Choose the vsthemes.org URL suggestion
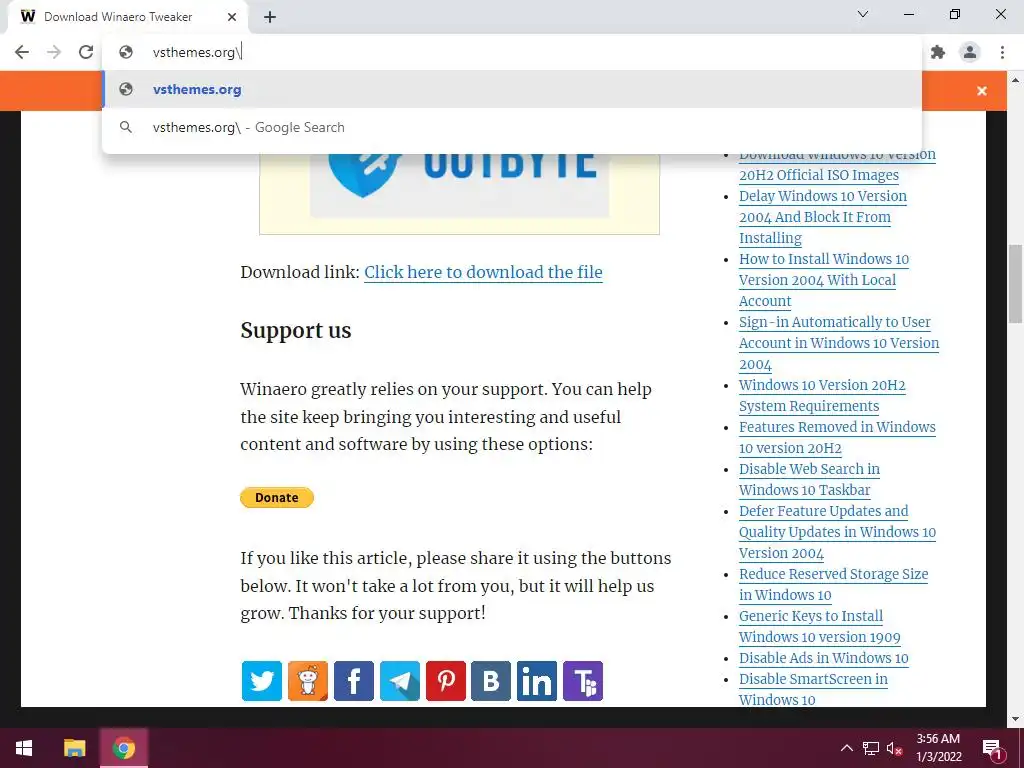The height and width of the screenshot is (768, 1024). [512, 89]
